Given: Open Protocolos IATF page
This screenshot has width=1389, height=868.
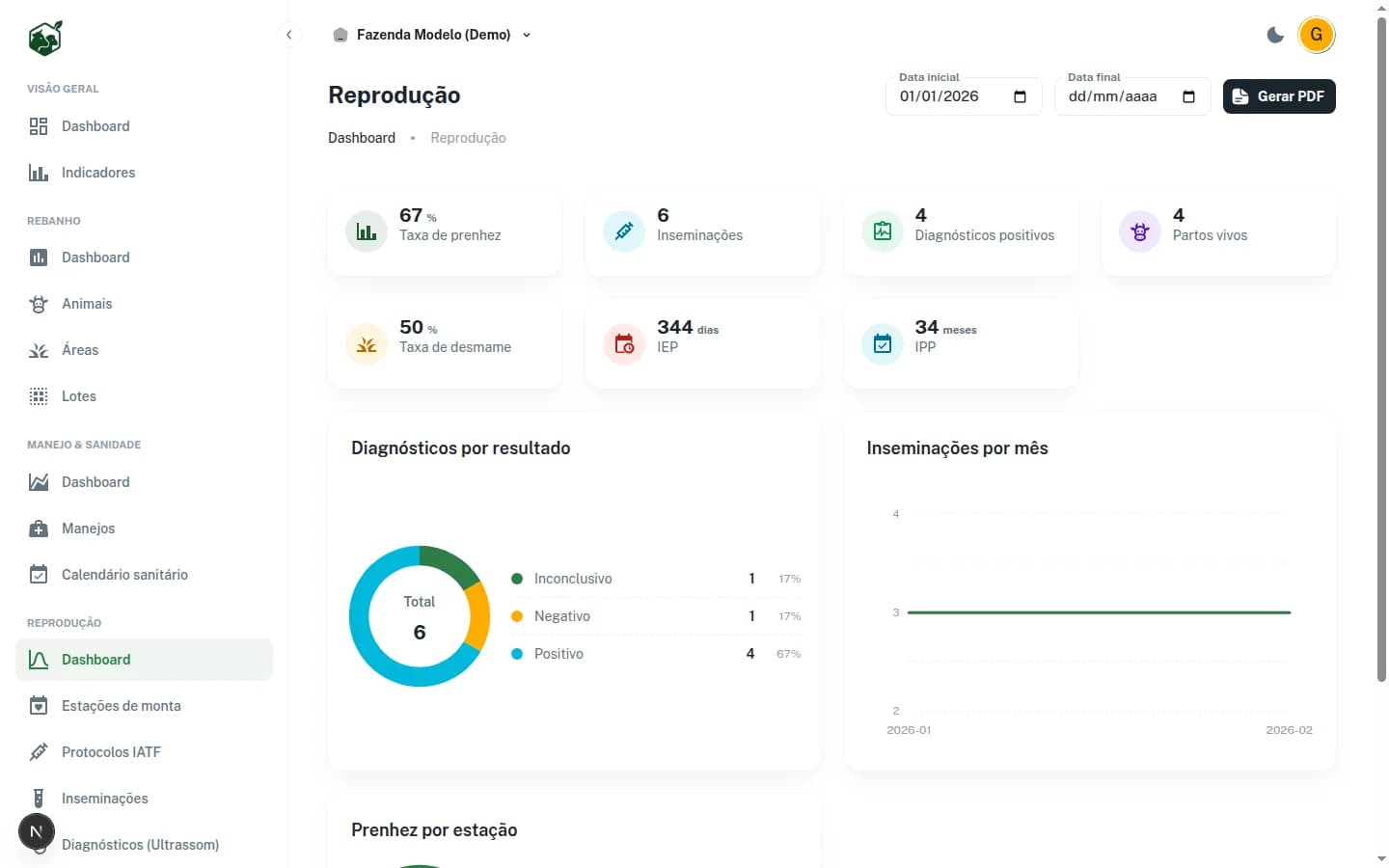Looking at the screenshot, I should pos(144,752).
